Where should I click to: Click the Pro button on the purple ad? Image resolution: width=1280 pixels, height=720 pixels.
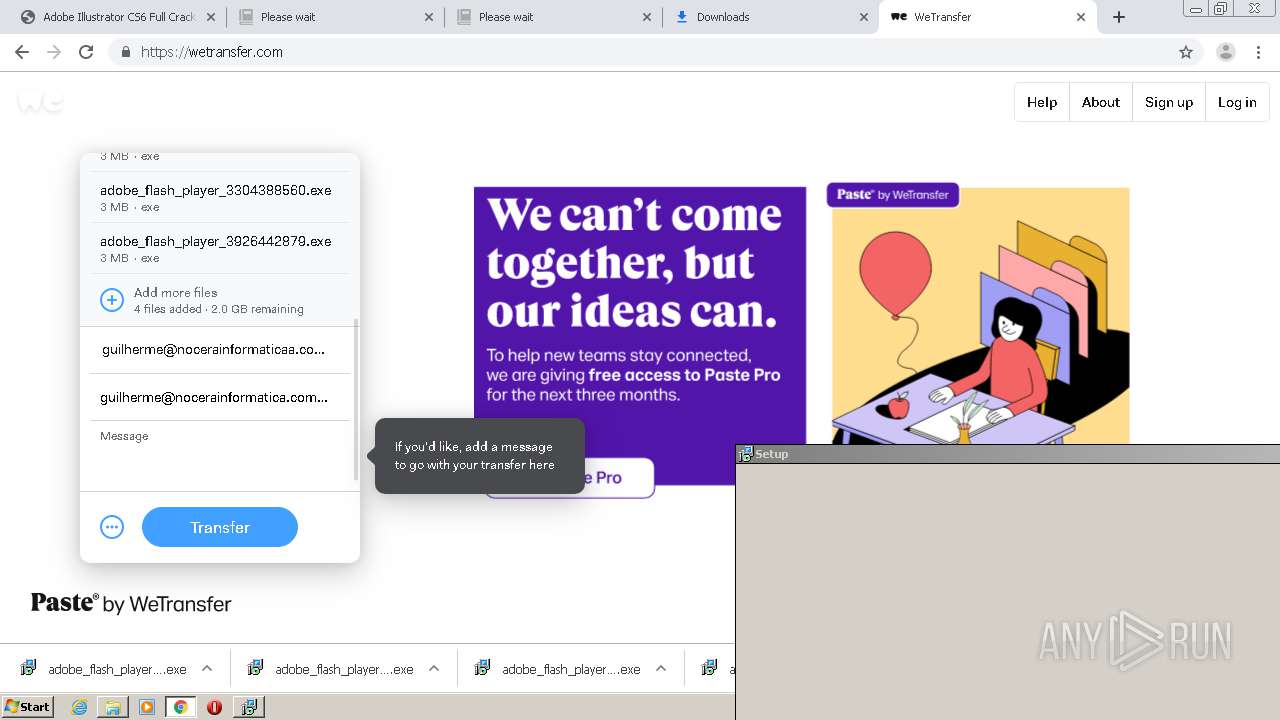click(569, 478)
